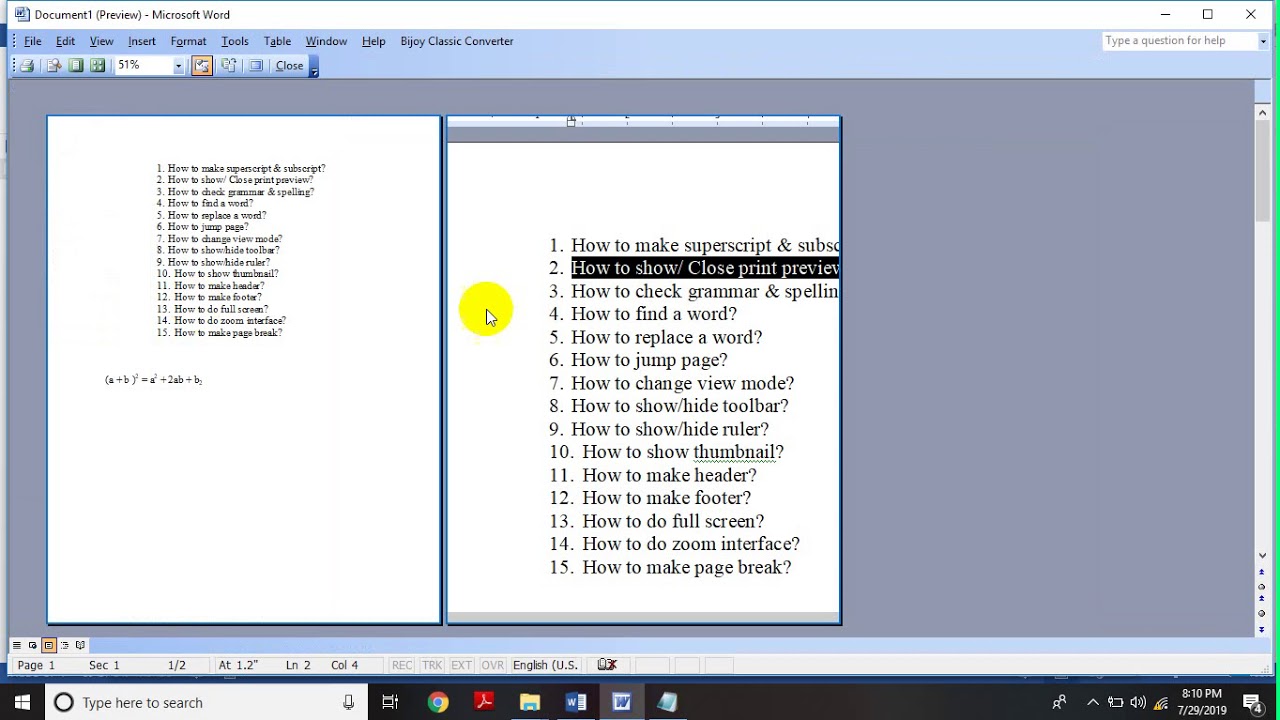Image resolution: width=1280 pixels, height=720 pixels.
Task: Open the Edit menu
Action: point(65,41)
